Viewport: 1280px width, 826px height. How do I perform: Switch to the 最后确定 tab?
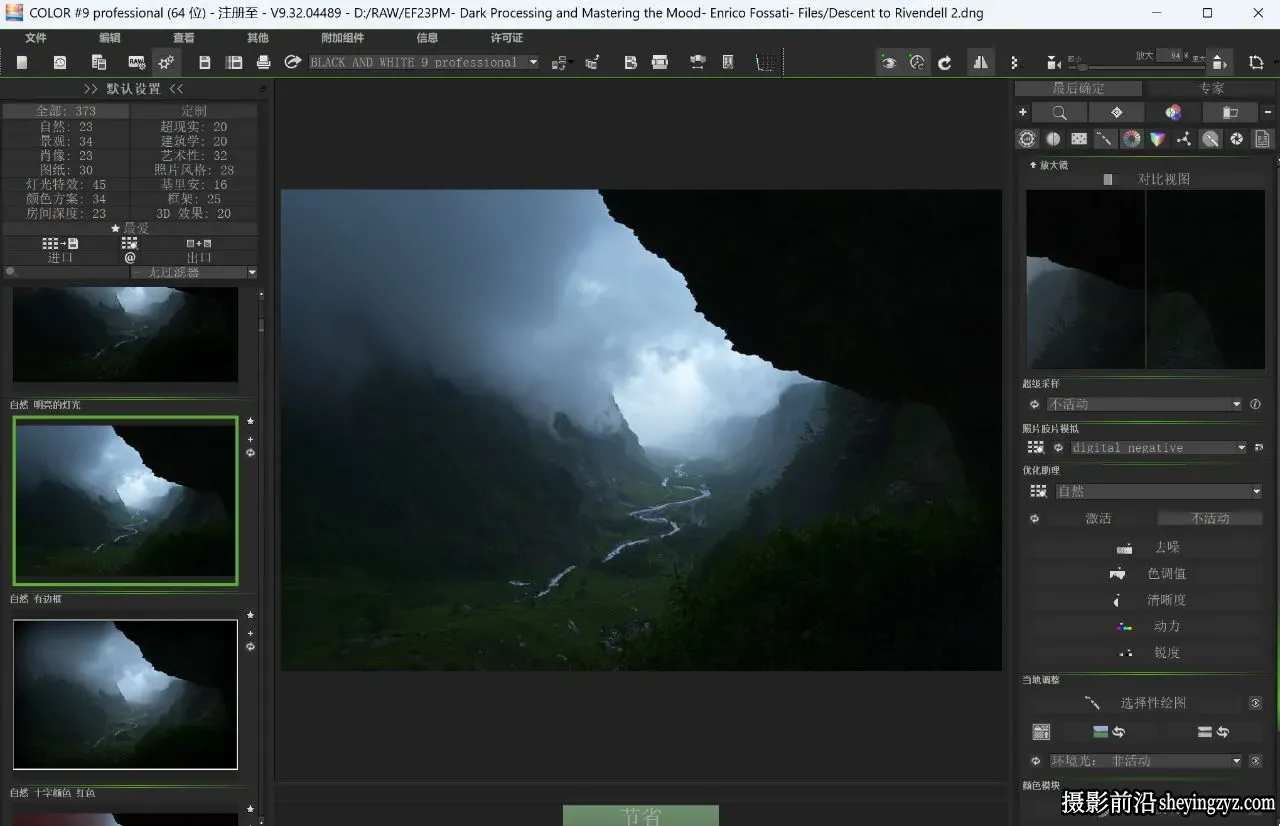pos(1079,88)
